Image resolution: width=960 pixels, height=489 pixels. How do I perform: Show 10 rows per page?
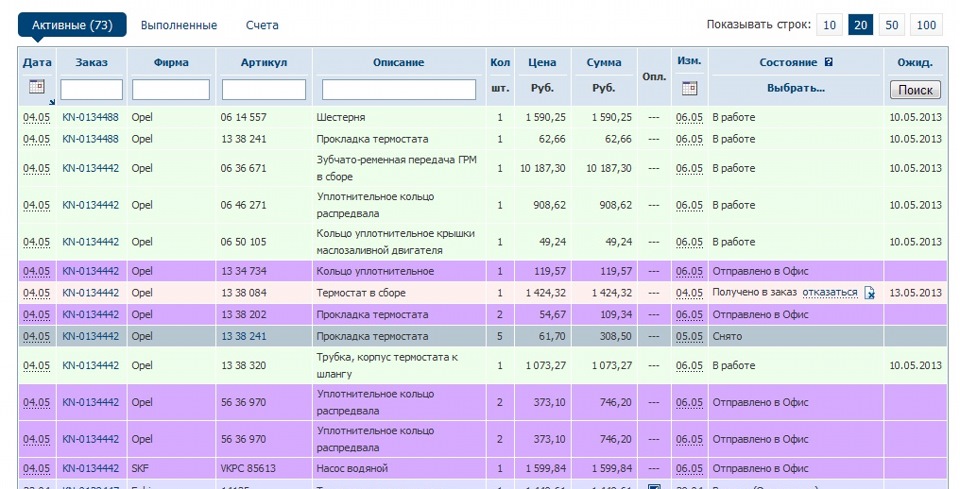829,25
